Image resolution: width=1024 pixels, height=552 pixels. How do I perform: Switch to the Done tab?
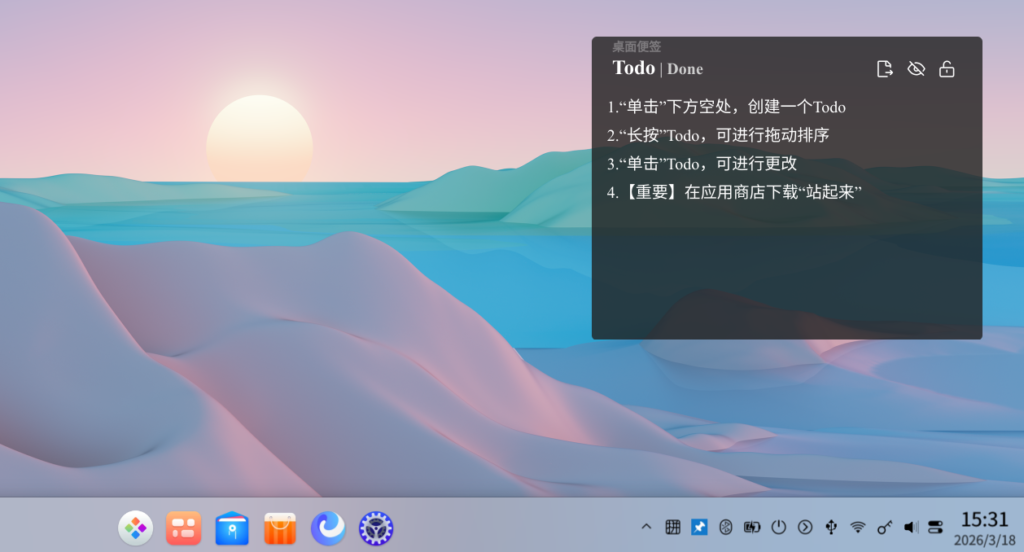(685, 69)
